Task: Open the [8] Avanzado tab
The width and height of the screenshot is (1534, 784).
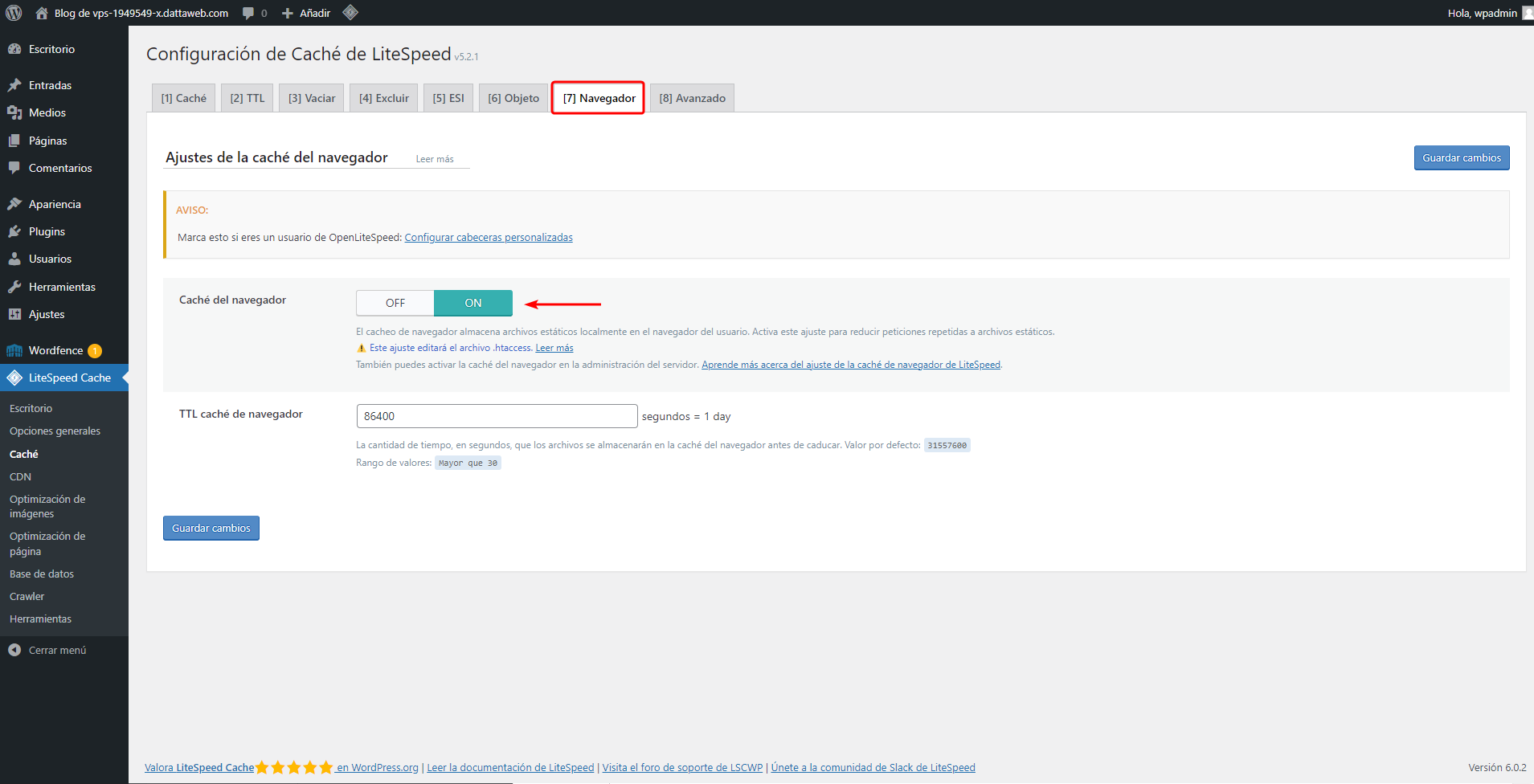Action: click(692, 98)
